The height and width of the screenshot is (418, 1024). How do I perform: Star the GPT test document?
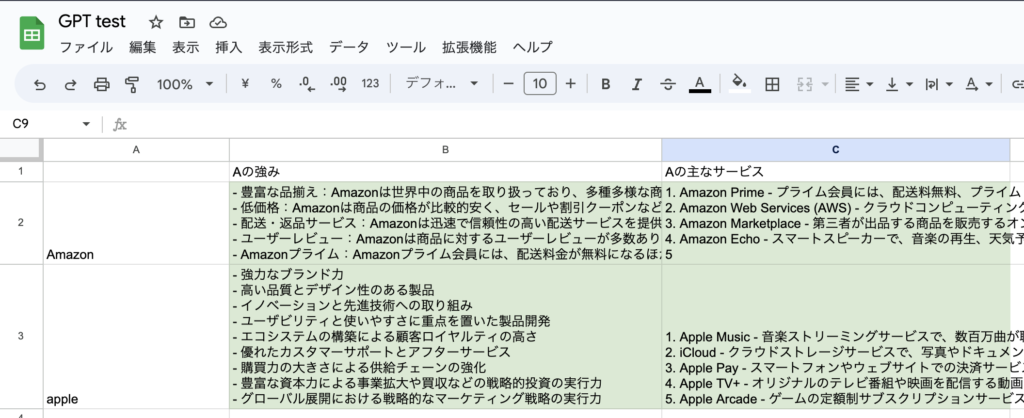point(155,23)
